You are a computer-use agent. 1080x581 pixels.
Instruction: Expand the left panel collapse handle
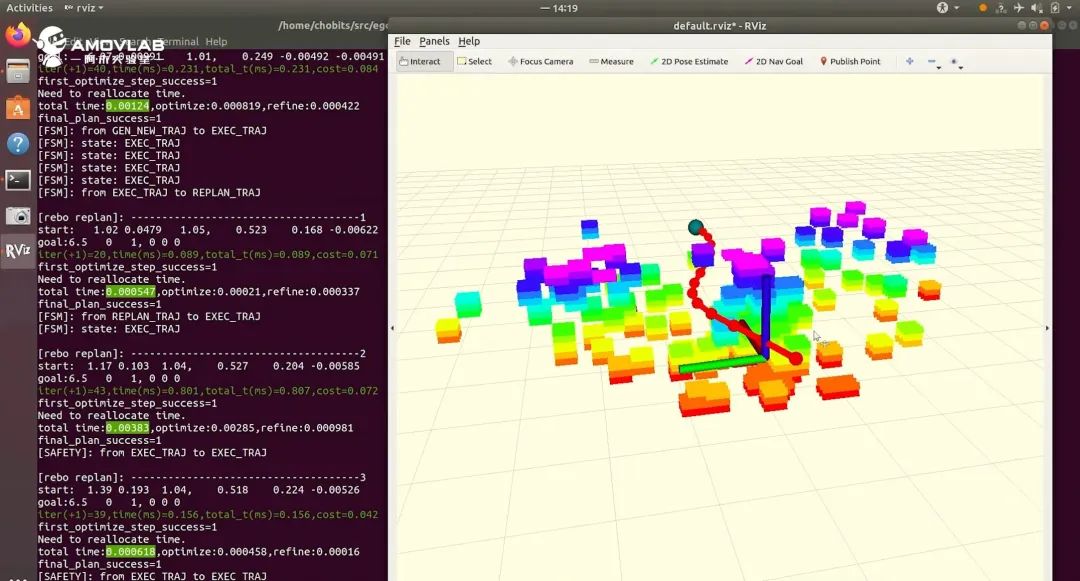point(392,328)
